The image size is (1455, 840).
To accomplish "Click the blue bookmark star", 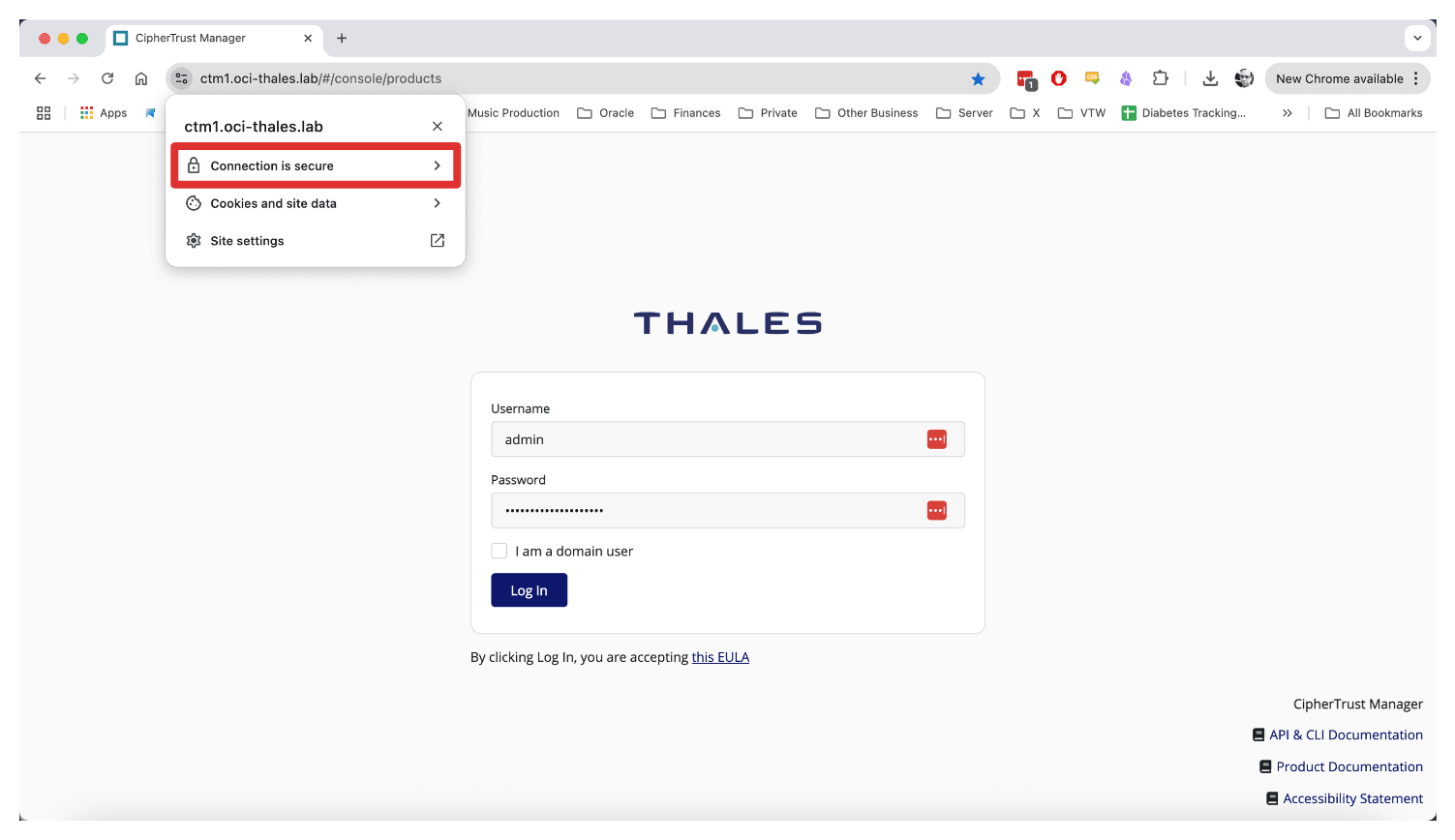I will point(979,79).
